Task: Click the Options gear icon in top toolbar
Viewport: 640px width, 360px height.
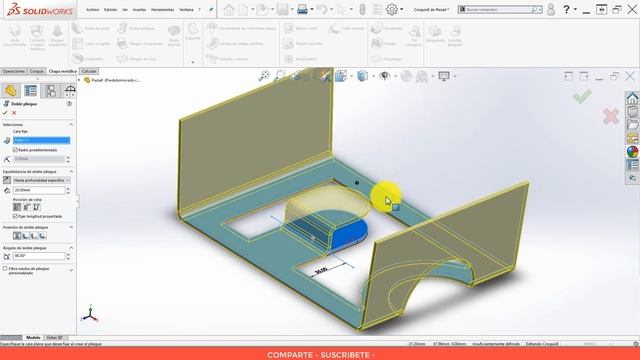Action: click(x=392, y=9)
